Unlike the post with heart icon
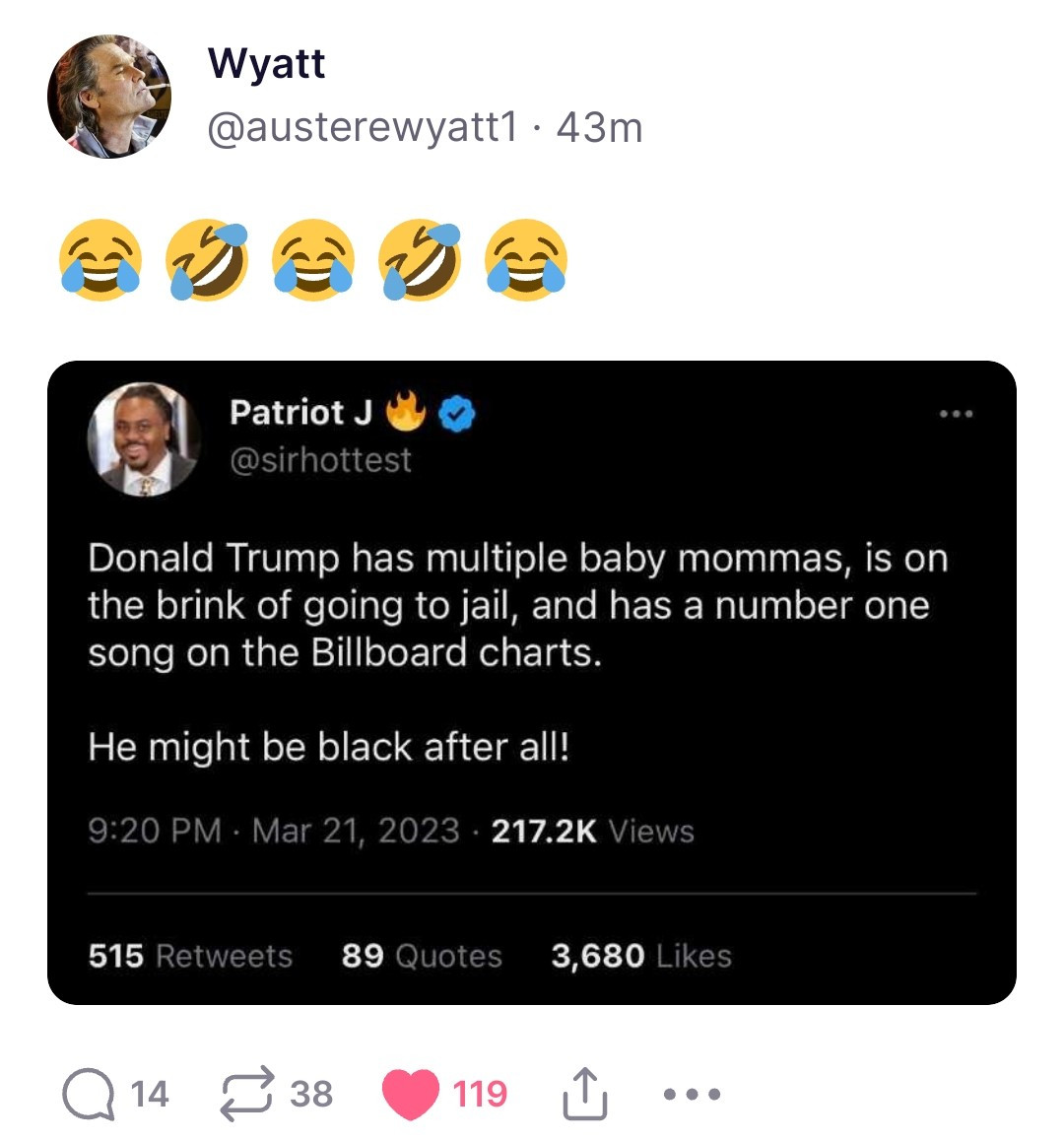This screenshot has width=1064, height=1141. click(x=410, y=1094)
